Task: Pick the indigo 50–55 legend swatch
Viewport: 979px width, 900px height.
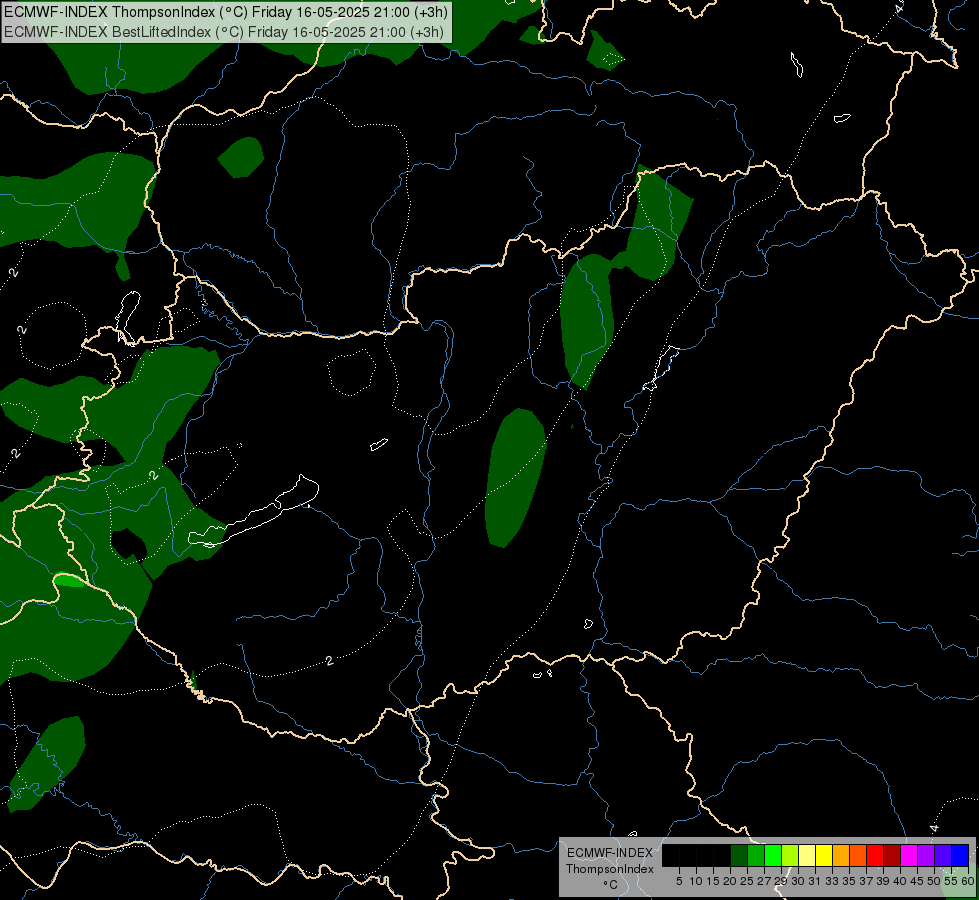Action: pos(943,855)
